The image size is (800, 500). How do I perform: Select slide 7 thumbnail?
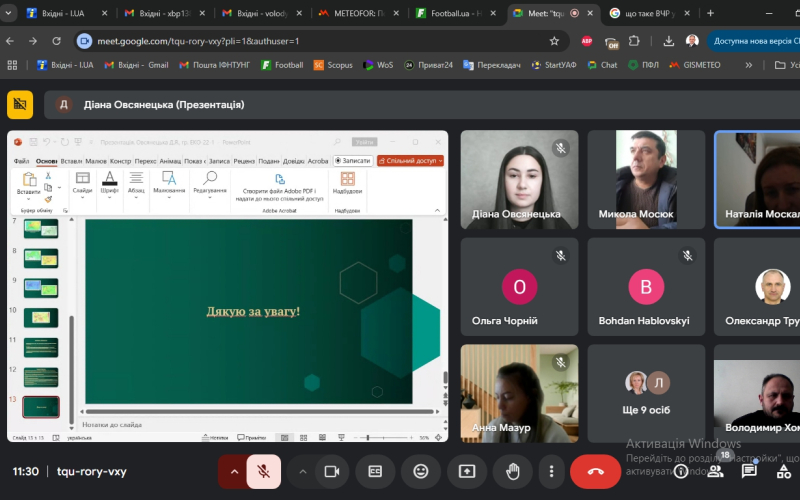pos(41,229)
